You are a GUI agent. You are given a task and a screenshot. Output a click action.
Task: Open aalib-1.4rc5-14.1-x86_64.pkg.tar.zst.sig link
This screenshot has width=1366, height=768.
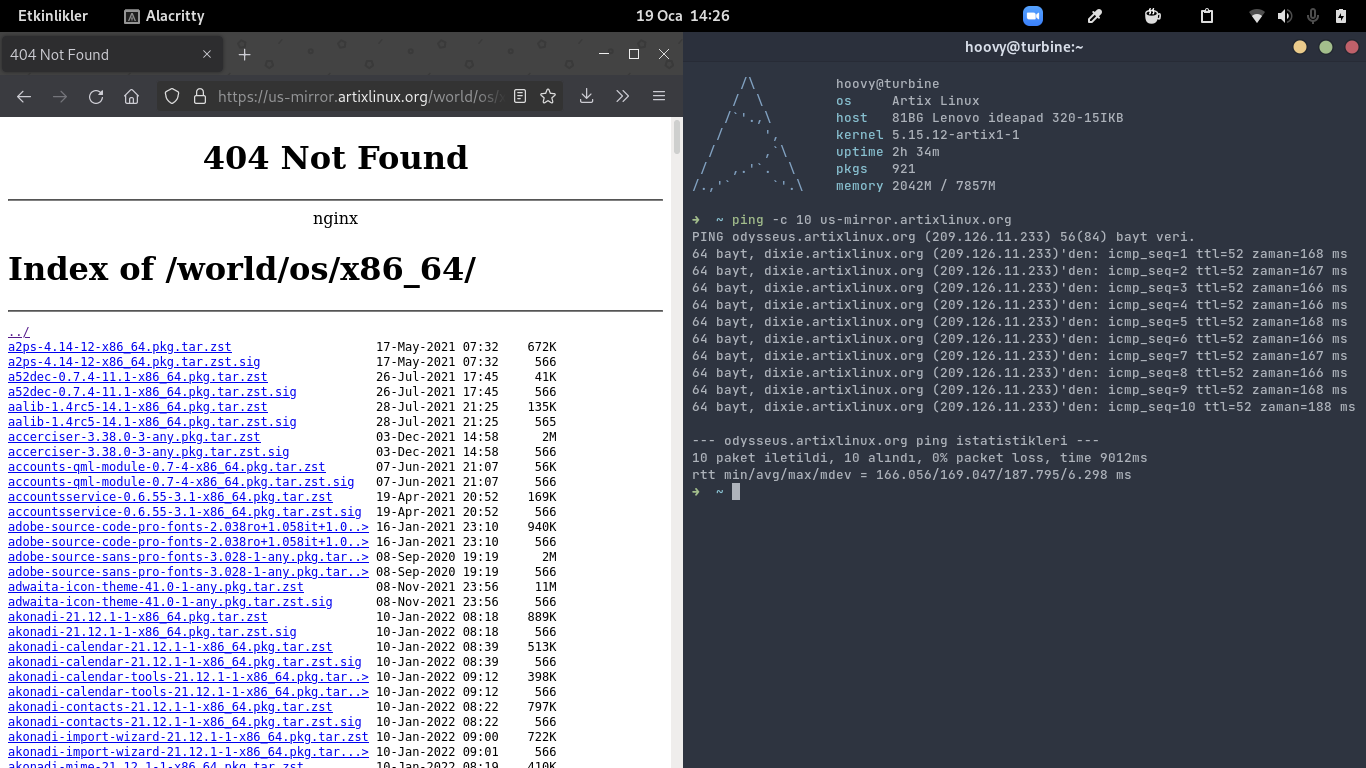(x=152, y=422)
